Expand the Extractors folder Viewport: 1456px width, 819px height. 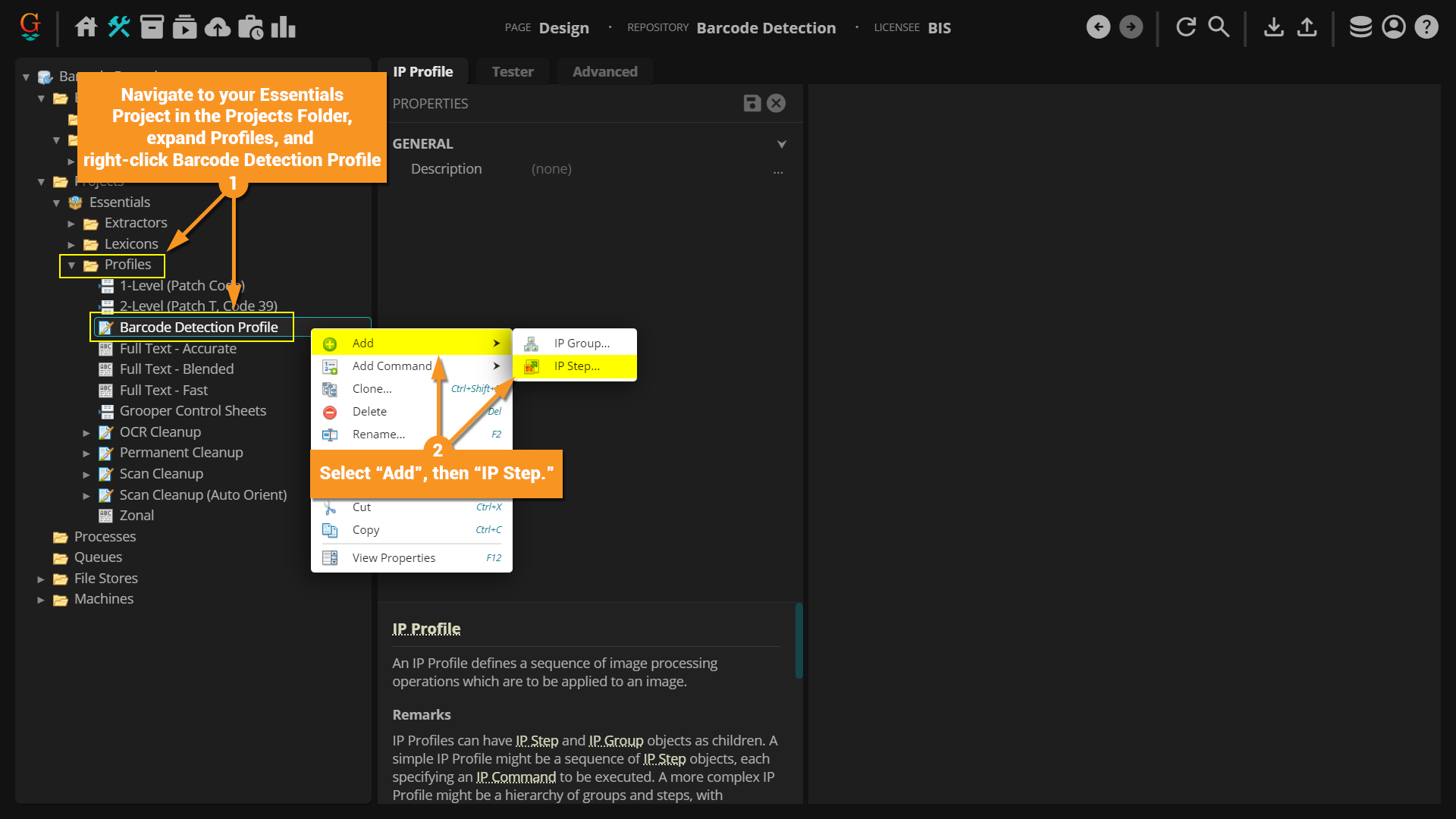71,224
